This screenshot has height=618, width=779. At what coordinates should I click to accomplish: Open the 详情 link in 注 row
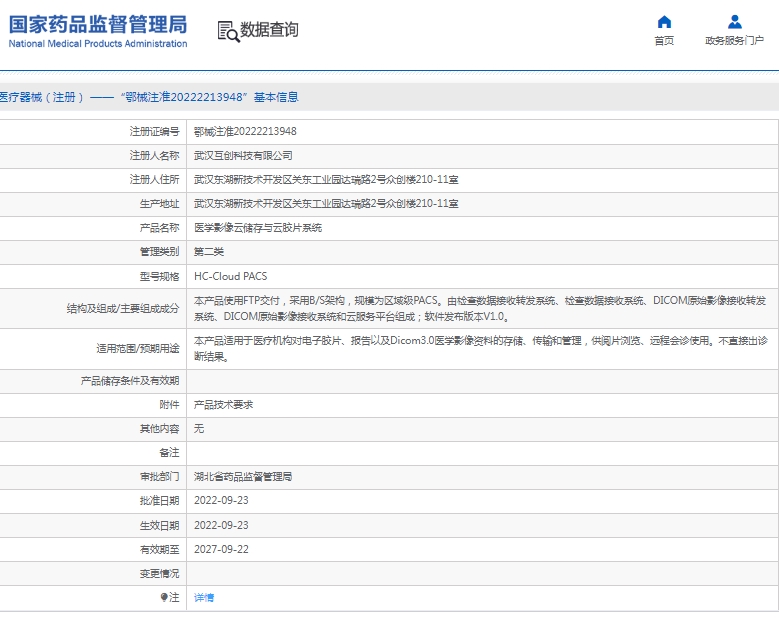[x=204, y=598]
